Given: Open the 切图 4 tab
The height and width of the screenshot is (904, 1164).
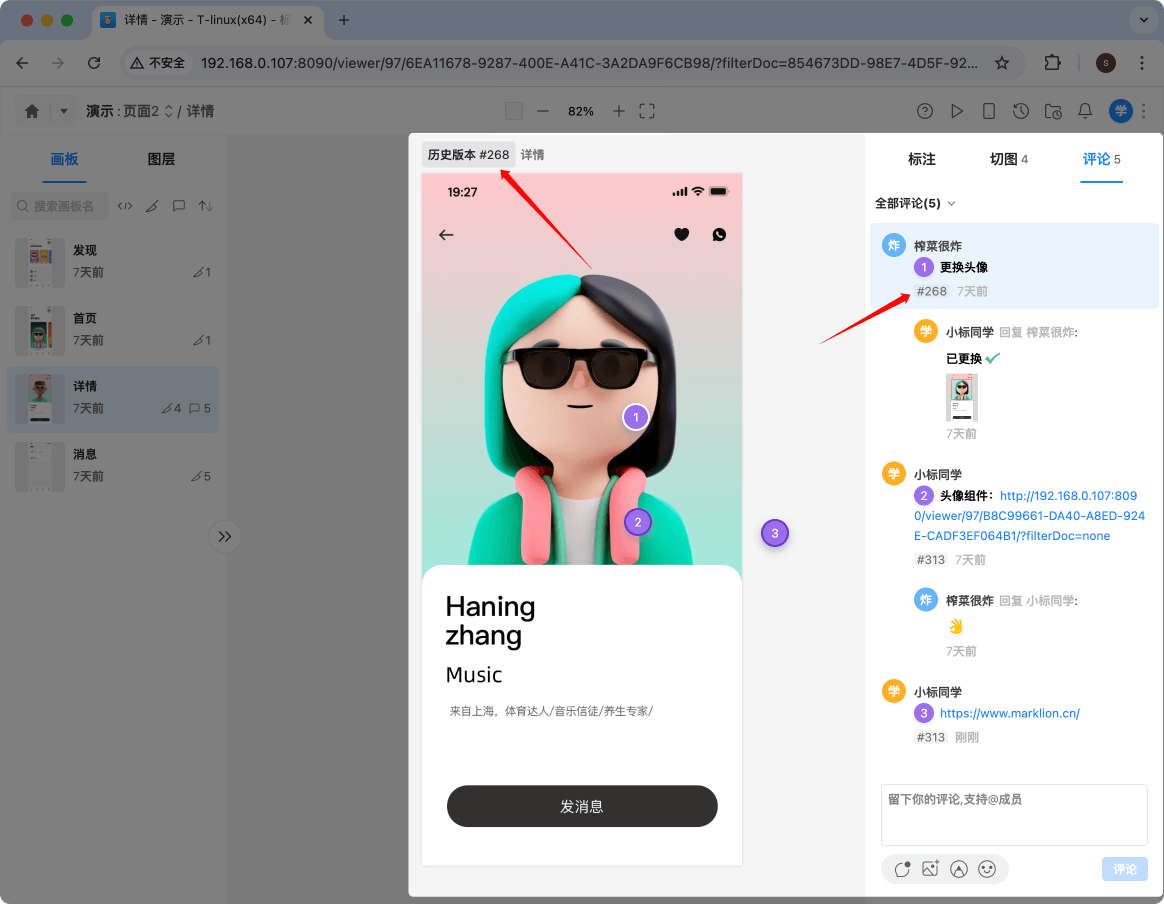Looking at the screenshot, I should pyautogui.click(x=1009, y=159).
